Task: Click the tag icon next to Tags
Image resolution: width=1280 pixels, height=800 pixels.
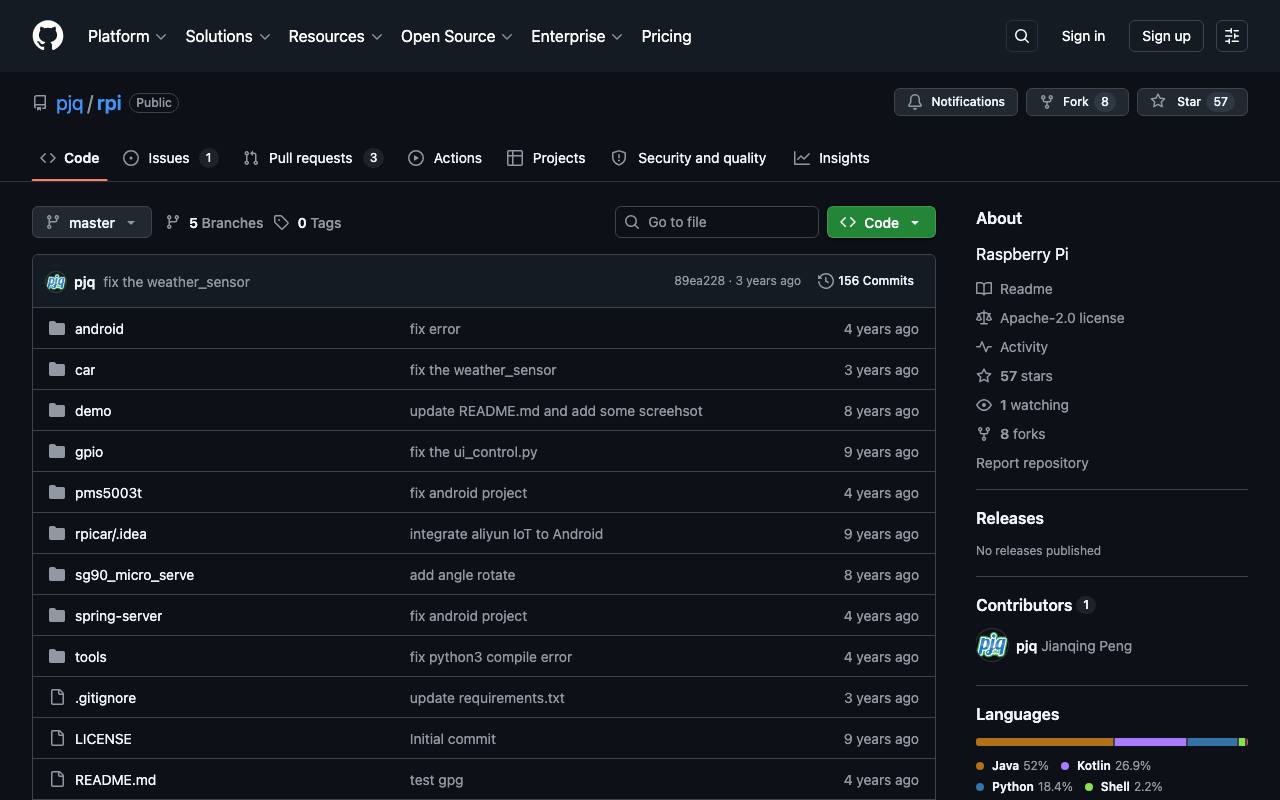Action: [282, 222]
